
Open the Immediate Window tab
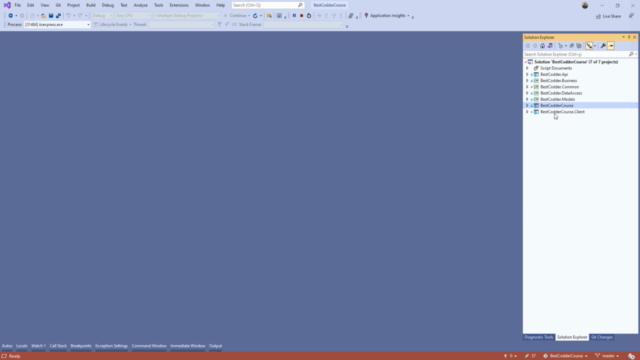(188, 346)
